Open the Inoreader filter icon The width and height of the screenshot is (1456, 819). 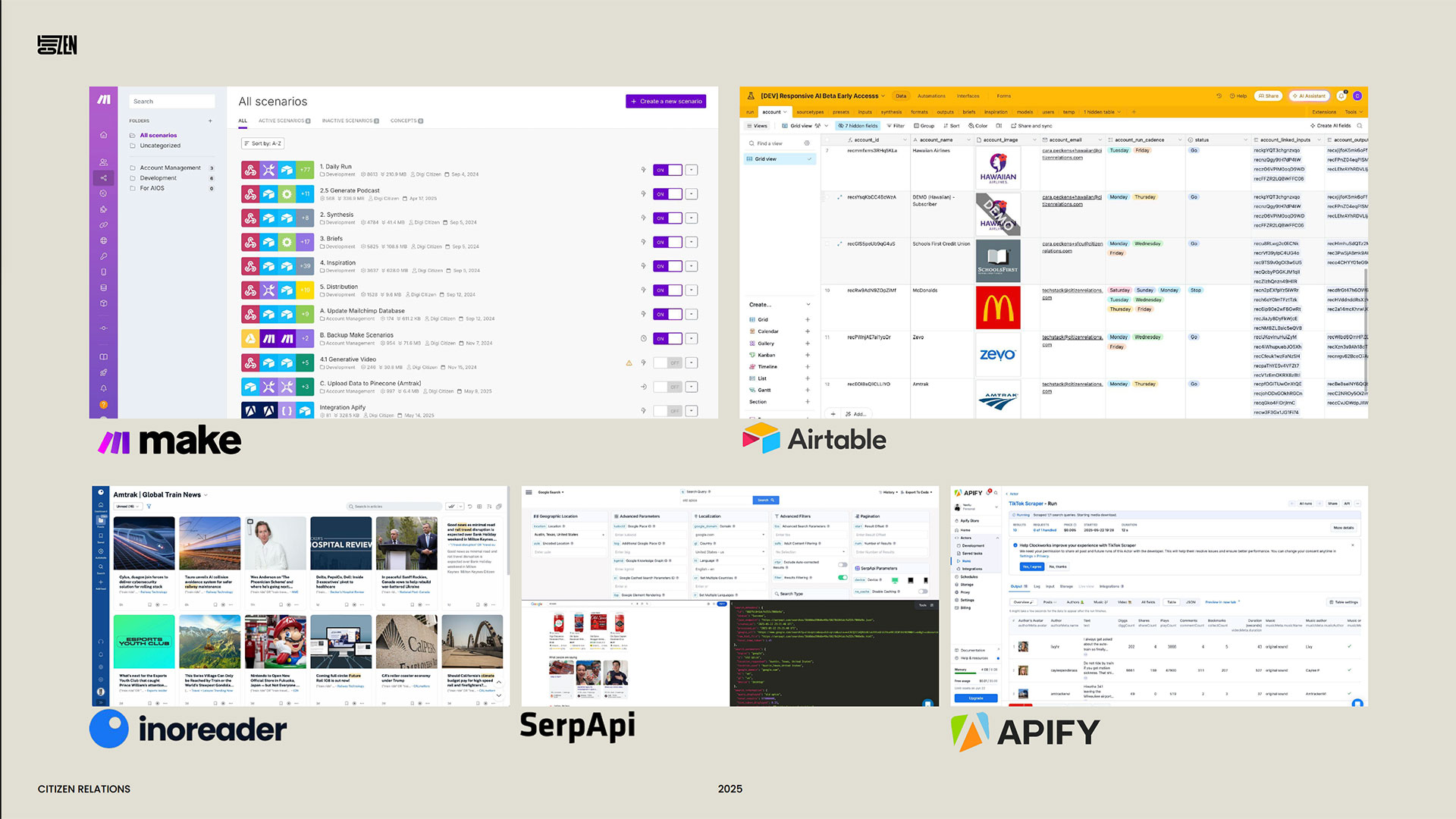pos(149,506)
